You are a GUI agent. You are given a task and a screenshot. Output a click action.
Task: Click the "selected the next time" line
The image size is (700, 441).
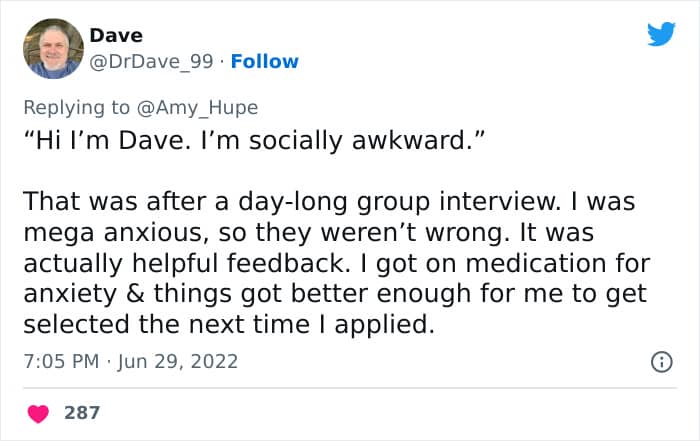[229, 325]
